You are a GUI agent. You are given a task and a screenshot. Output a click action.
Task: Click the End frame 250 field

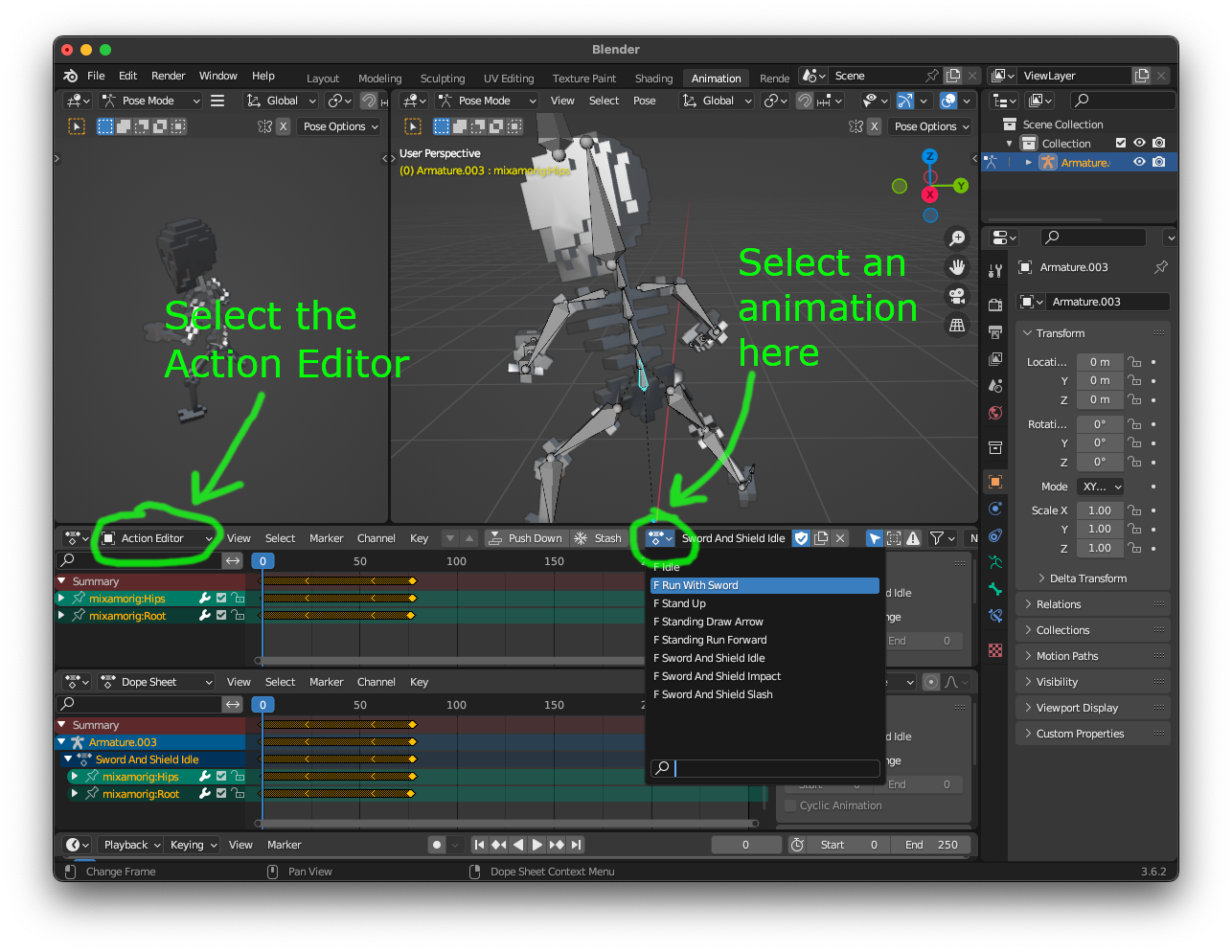pyautogui.click(x=930, y=845)
